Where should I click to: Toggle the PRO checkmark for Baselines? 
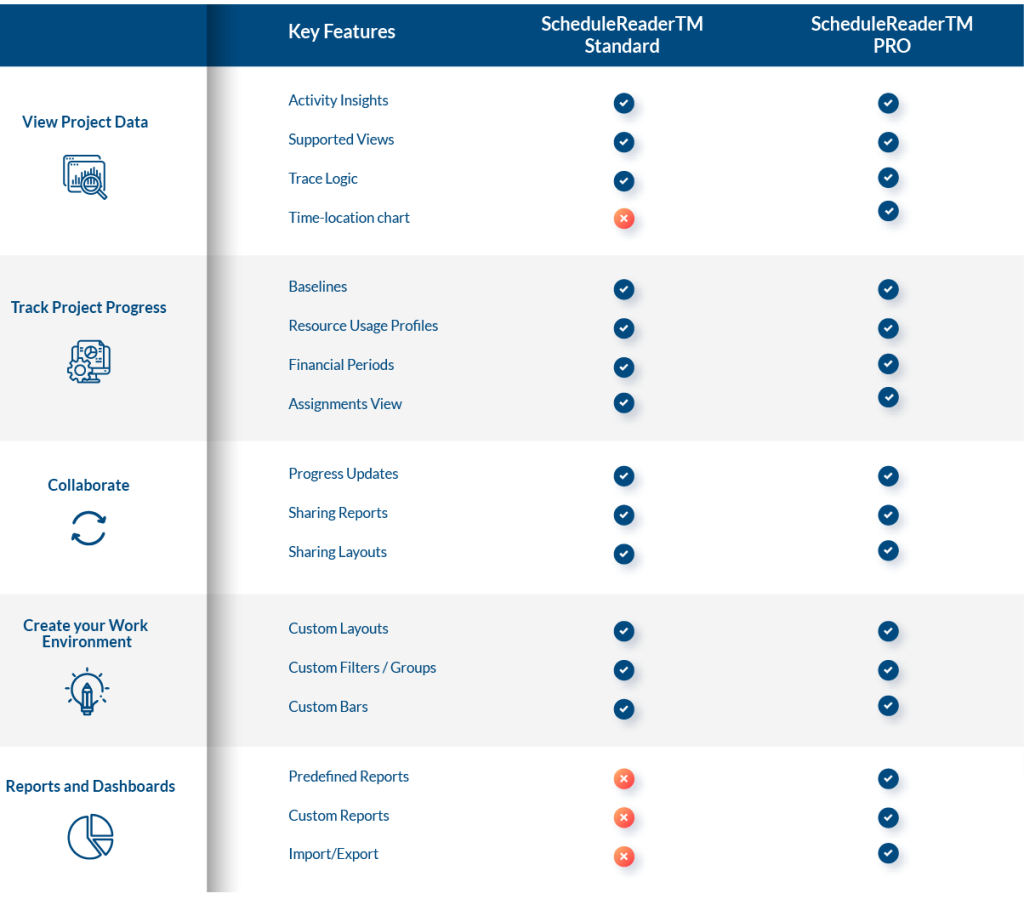pyautogui.click(x=888, y=289)
